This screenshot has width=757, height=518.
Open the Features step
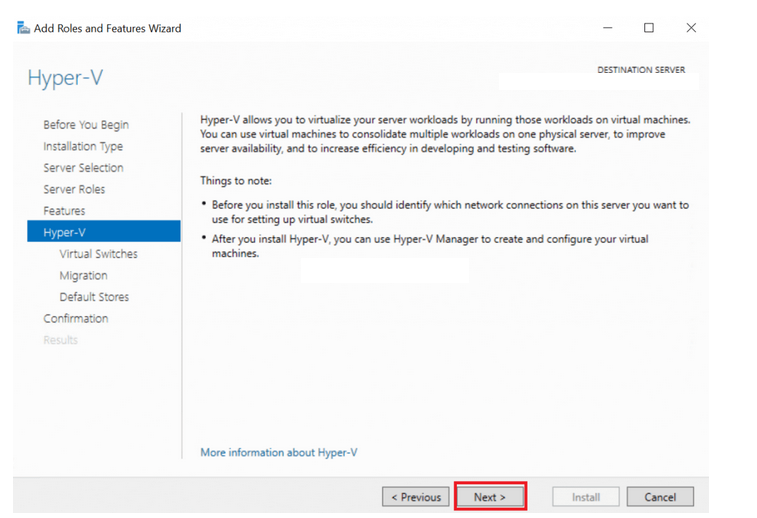tap(64, 211)
